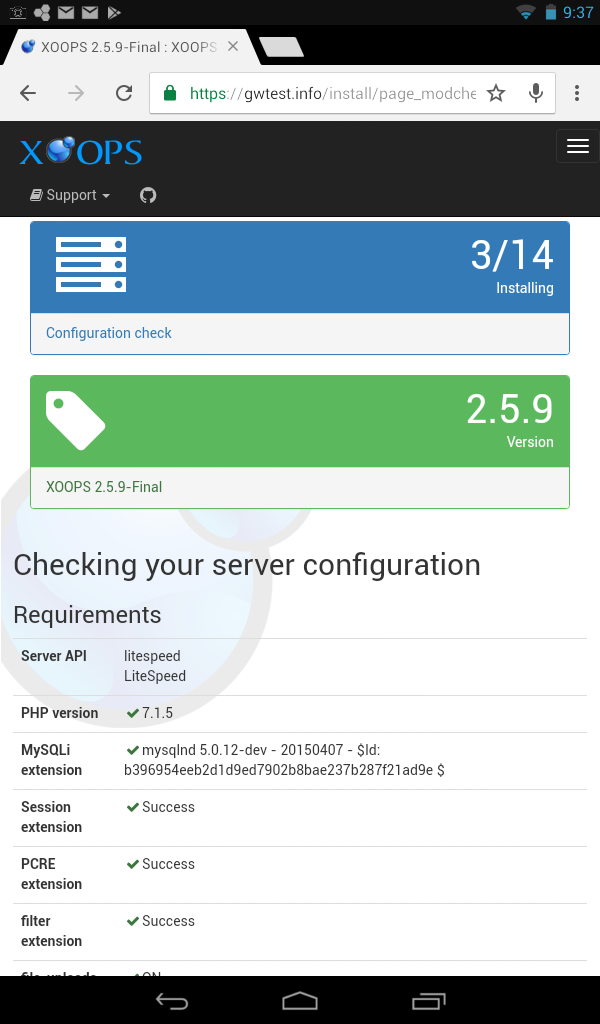Image resolution: width=600 pixels, height=1024 pixels.
Task: Click Checking your server configuration heading
Action: pos(247,565)
